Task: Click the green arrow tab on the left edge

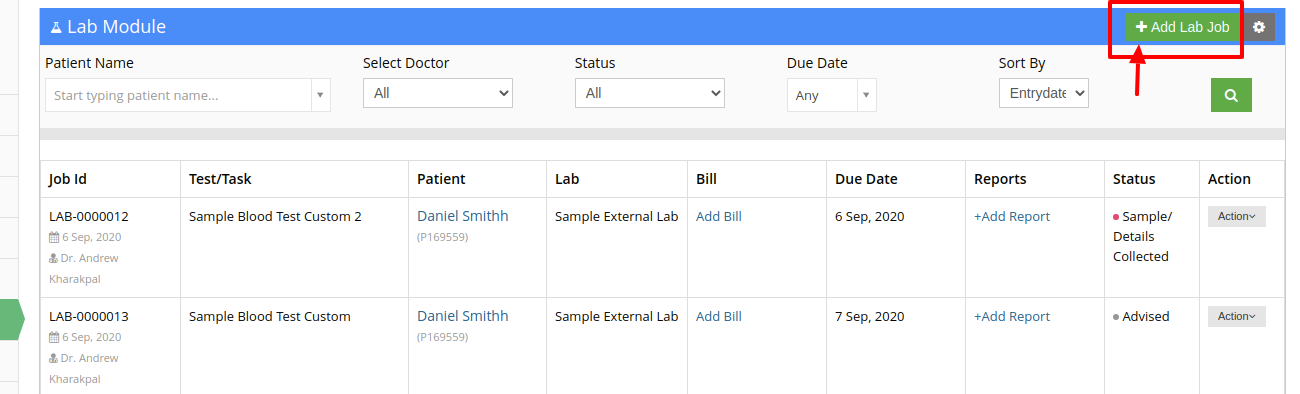Action: tap(12, 319)
